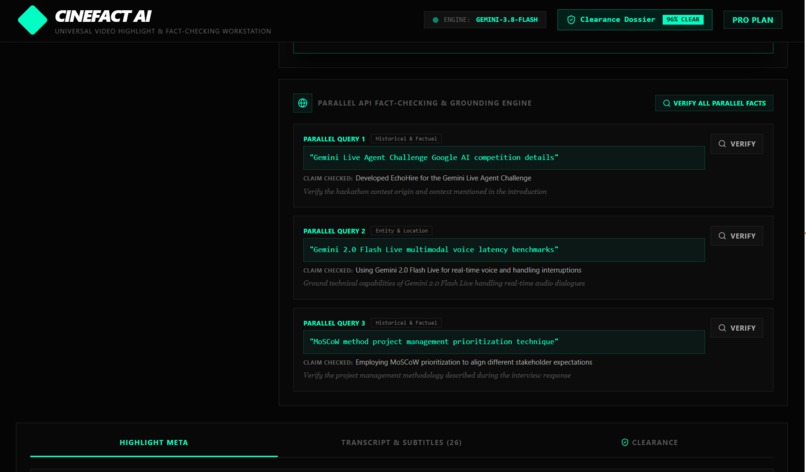Click Historical & Factual tag on Query 1
This screenshot has width=806, height=472.
[406, 139]
